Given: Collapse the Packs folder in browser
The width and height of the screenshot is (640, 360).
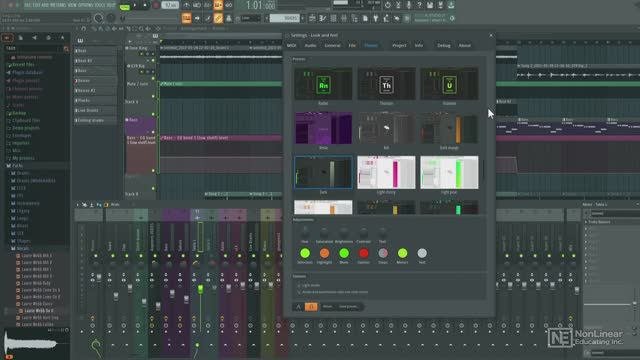Looking at the screenshot, I should click(x=17, y=166).
